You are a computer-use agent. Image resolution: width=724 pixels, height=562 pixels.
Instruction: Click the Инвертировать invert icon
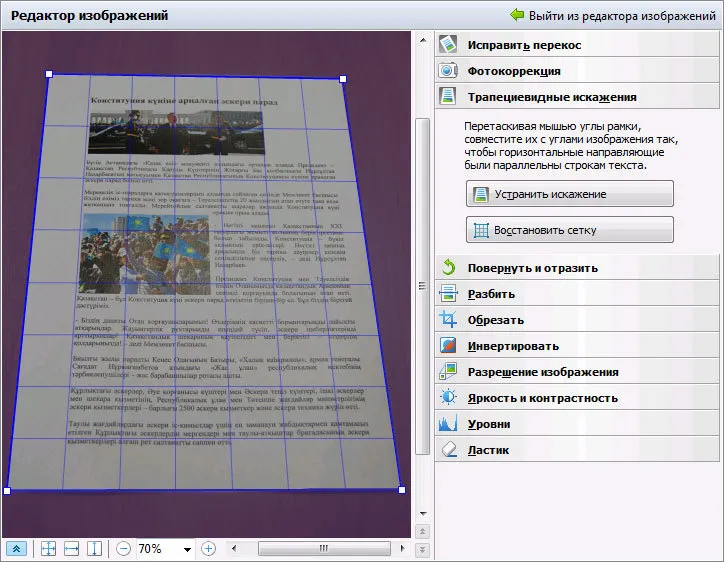click(x=447, y=345)
